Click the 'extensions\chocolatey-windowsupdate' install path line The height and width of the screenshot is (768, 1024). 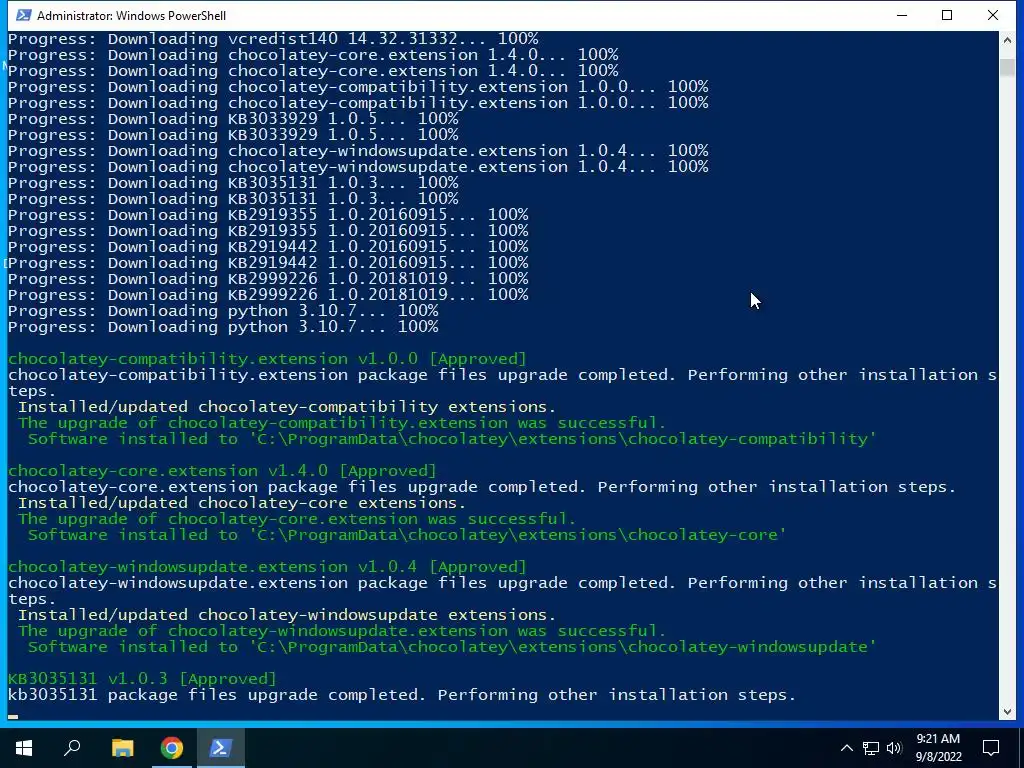[452, 647]
